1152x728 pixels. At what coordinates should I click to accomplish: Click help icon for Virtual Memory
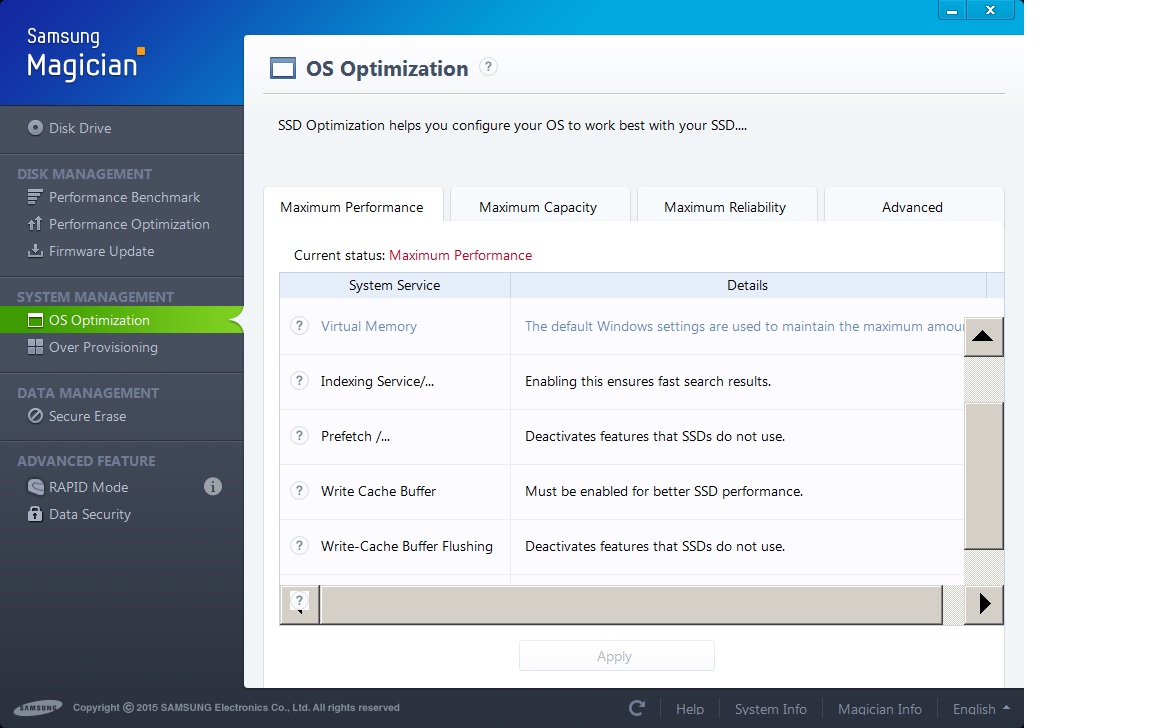(299, 325)
